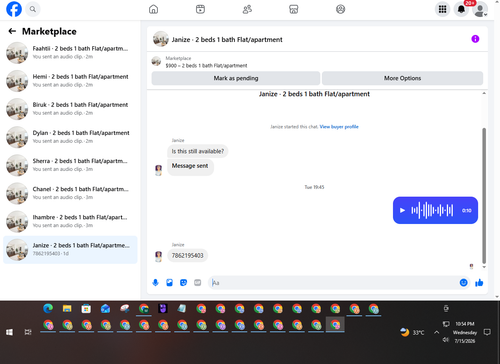This screenshot has width=500, height=364.
Task: Open Task View on the taskbar
Action: [x=28, y=332]
